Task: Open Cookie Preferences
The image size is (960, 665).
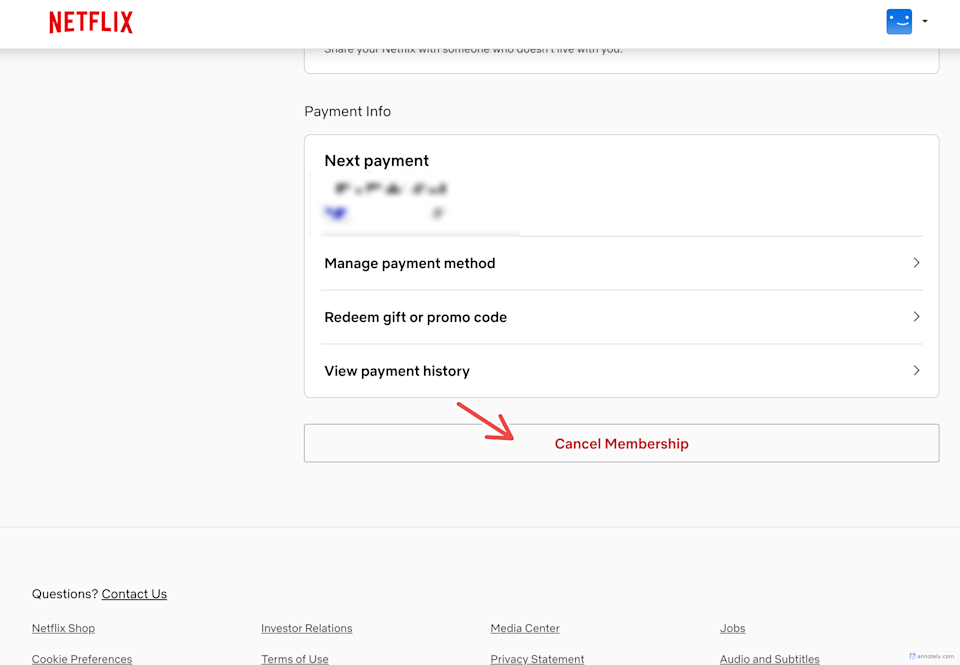Action: [81, 659]
